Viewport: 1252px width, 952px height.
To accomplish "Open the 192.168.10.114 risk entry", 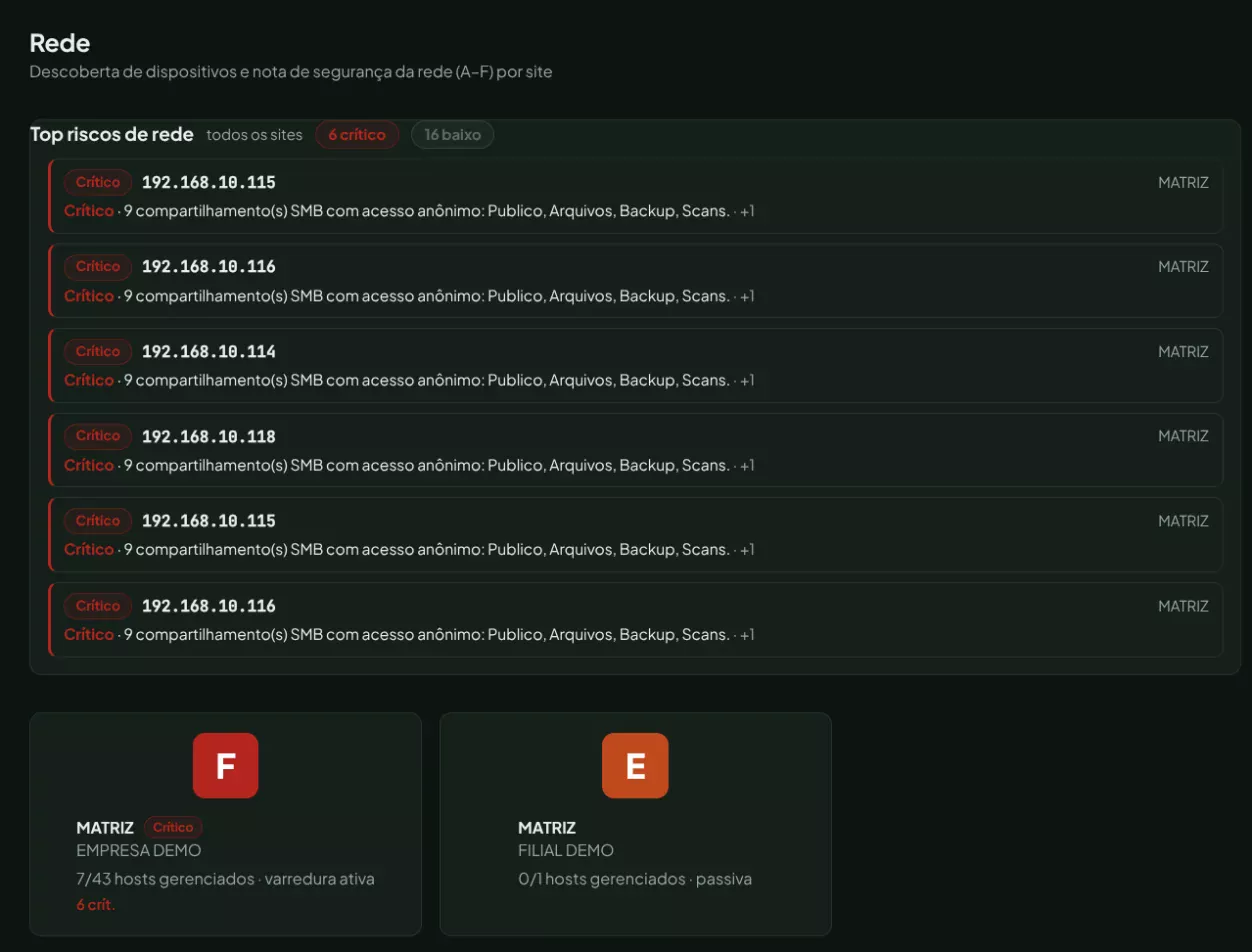I will pos(636,365).
